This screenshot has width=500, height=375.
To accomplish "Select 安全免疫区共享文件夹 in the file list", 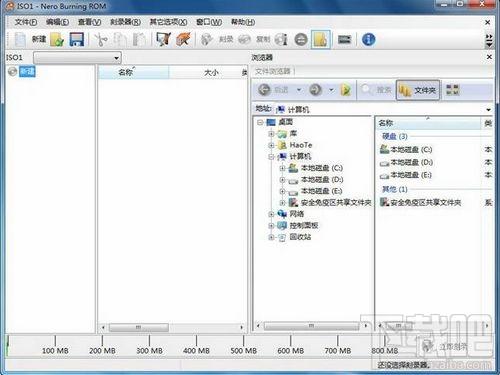I will [421, 202].
